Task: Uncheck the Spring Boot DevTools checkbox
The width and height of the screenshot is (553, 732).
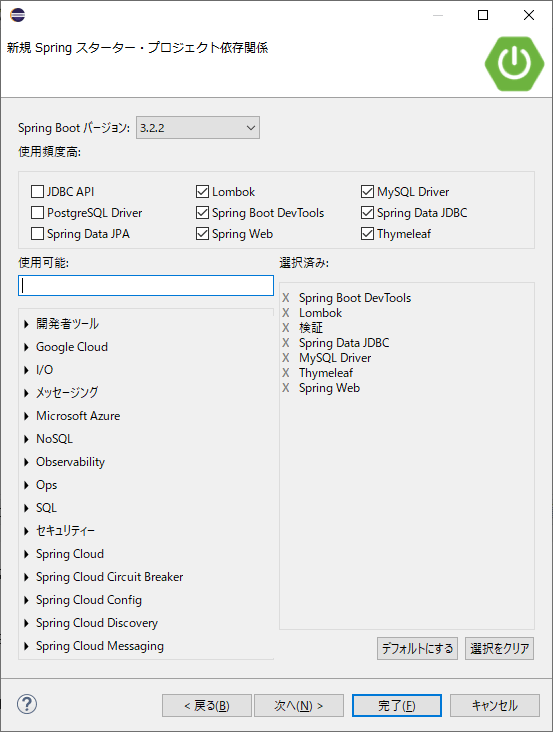Action: coord(203,212)
